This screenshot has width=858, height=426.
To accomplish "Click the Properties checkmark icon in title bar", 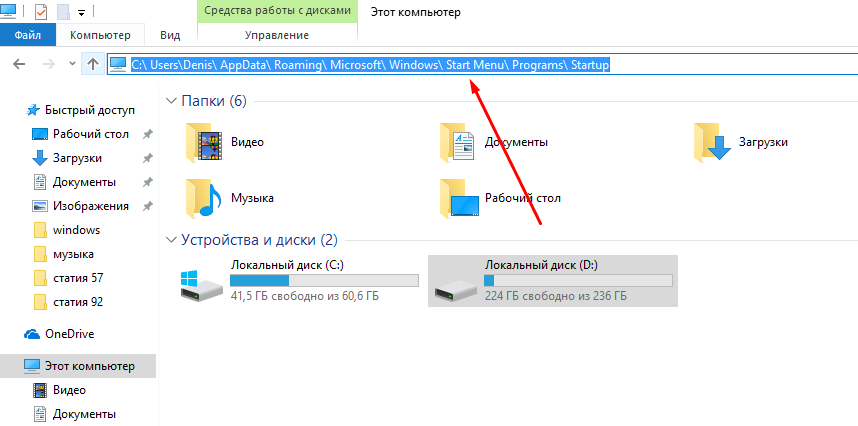I will click(40, 11).
